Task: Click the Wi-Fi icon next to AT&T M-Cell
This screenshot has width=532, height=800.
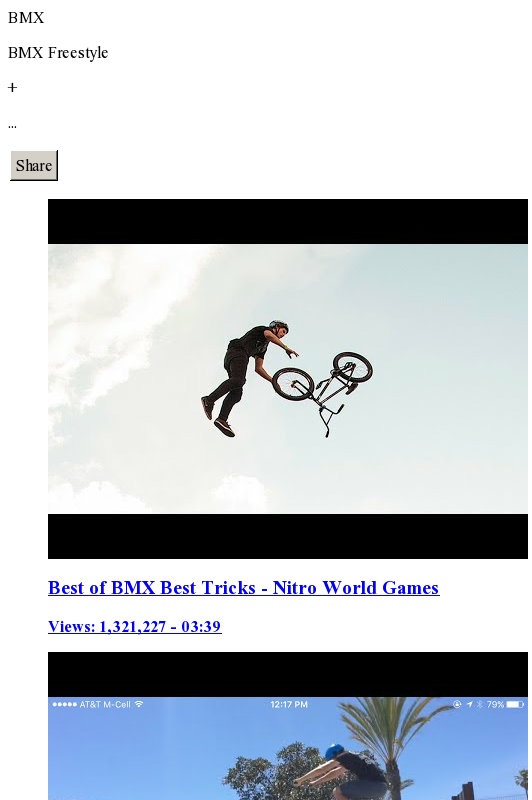Action: pyautogui.click(x=139, y=704)
